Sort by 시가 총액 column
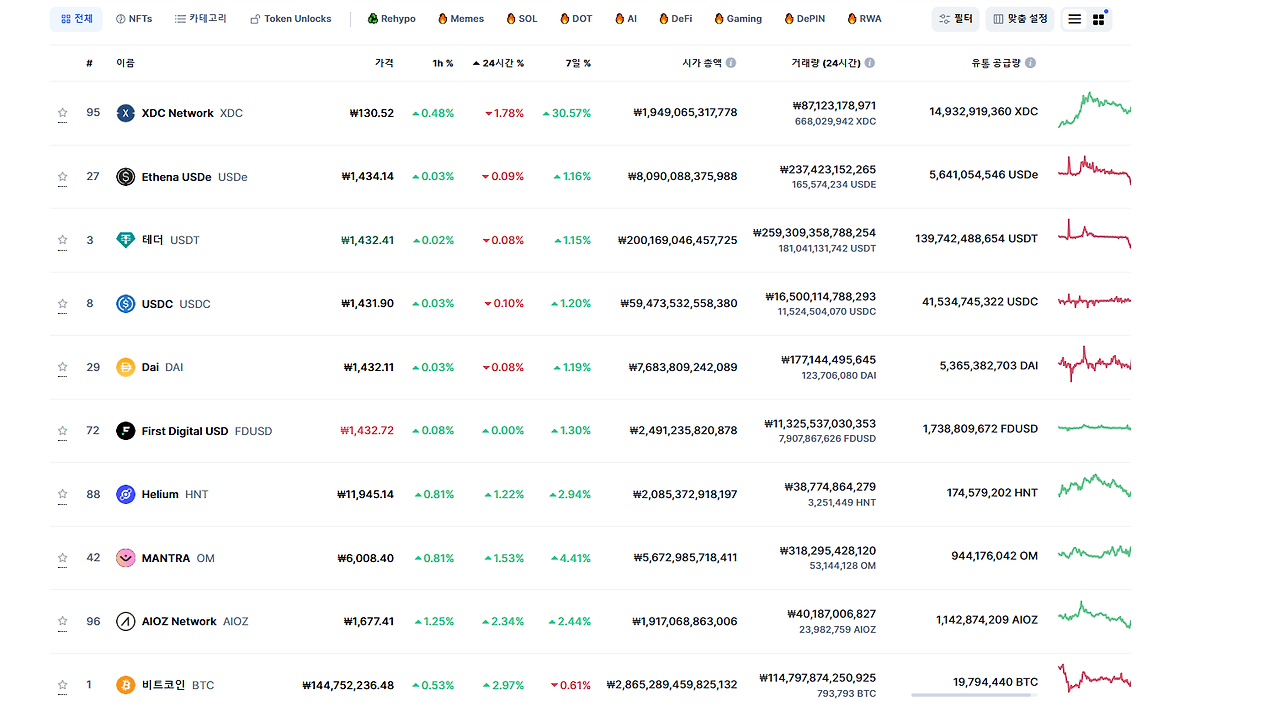The width and height of the screenshot is (1280, 706). click(702, 63)
